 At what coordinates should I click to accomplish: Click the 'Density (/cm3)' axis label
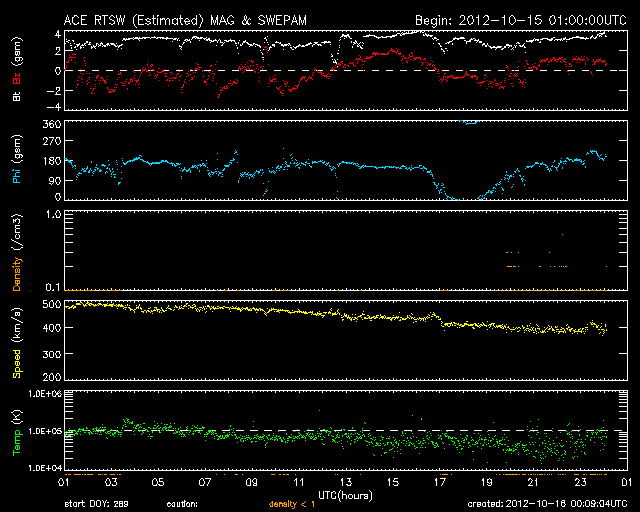[17, 252]
